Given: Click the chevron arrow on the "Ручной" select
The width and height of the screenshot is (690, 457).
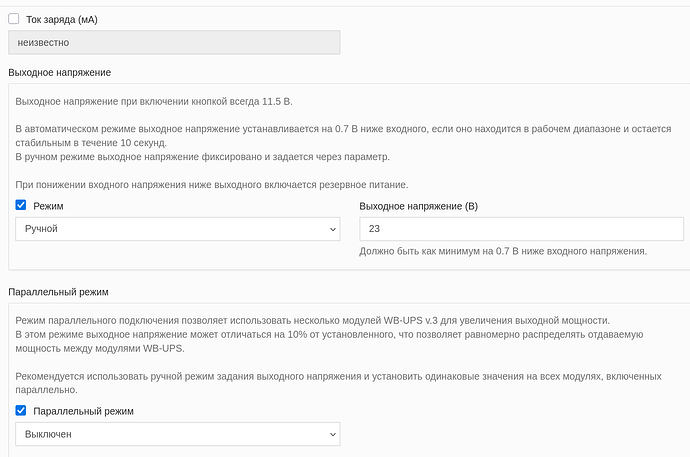Looking at the screenshot, I should click(x=333, y=229).
